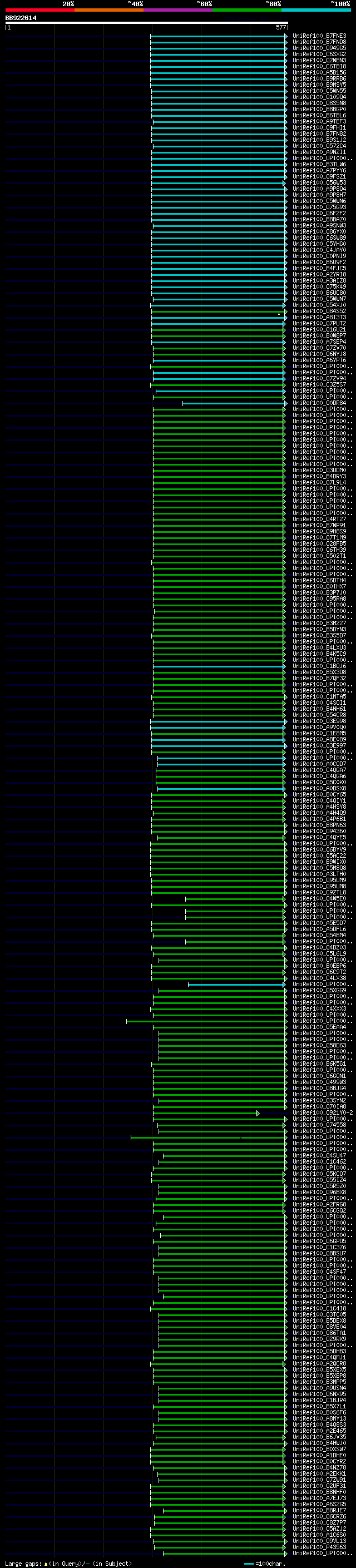The image size is (356, 1568).
Task: Select the query name BB922614
Action: pyautogui.click(x=21, y=18)
